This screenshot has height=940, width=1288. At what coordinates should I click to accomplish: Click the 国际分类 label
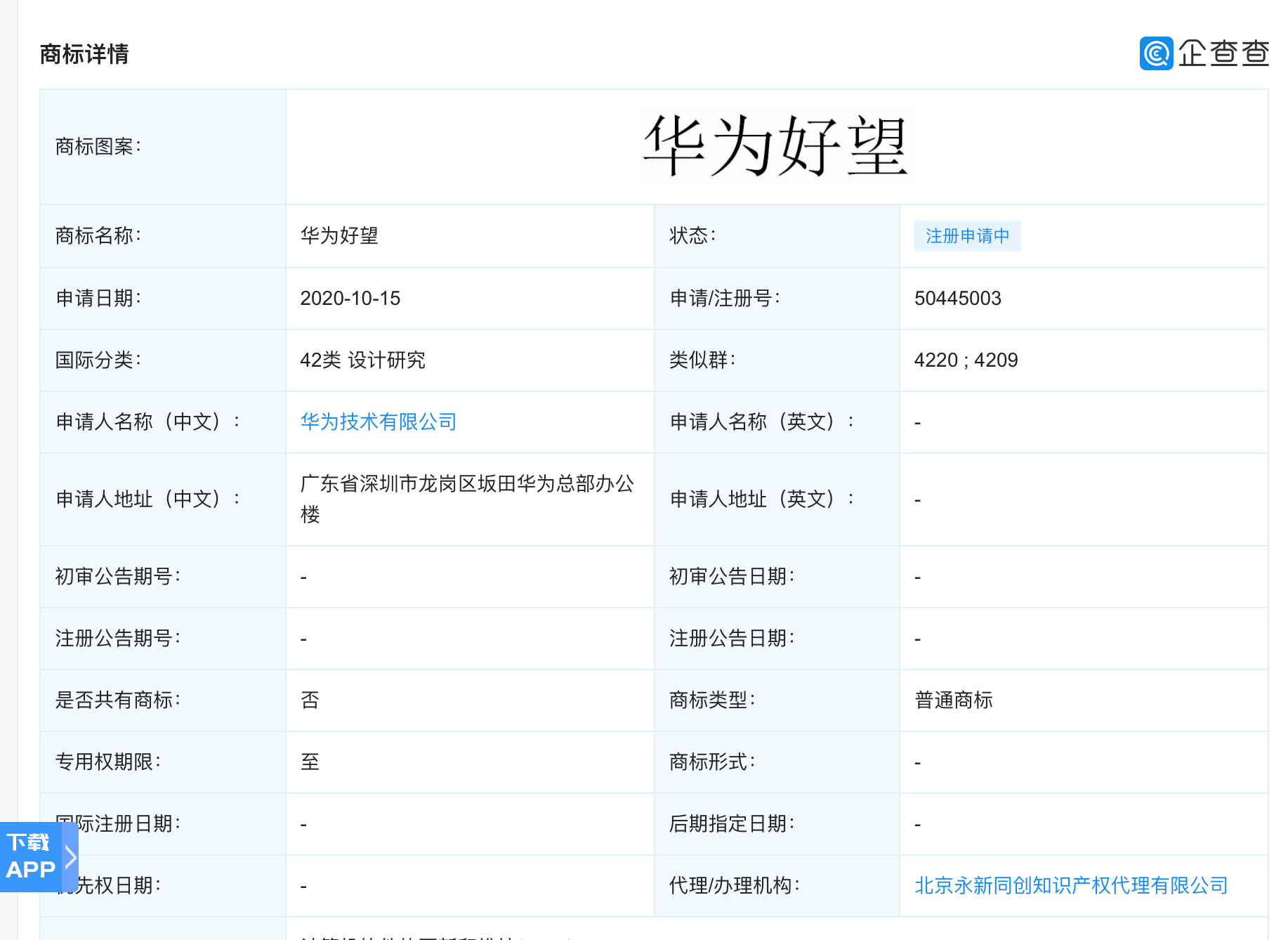pos(98,360)
